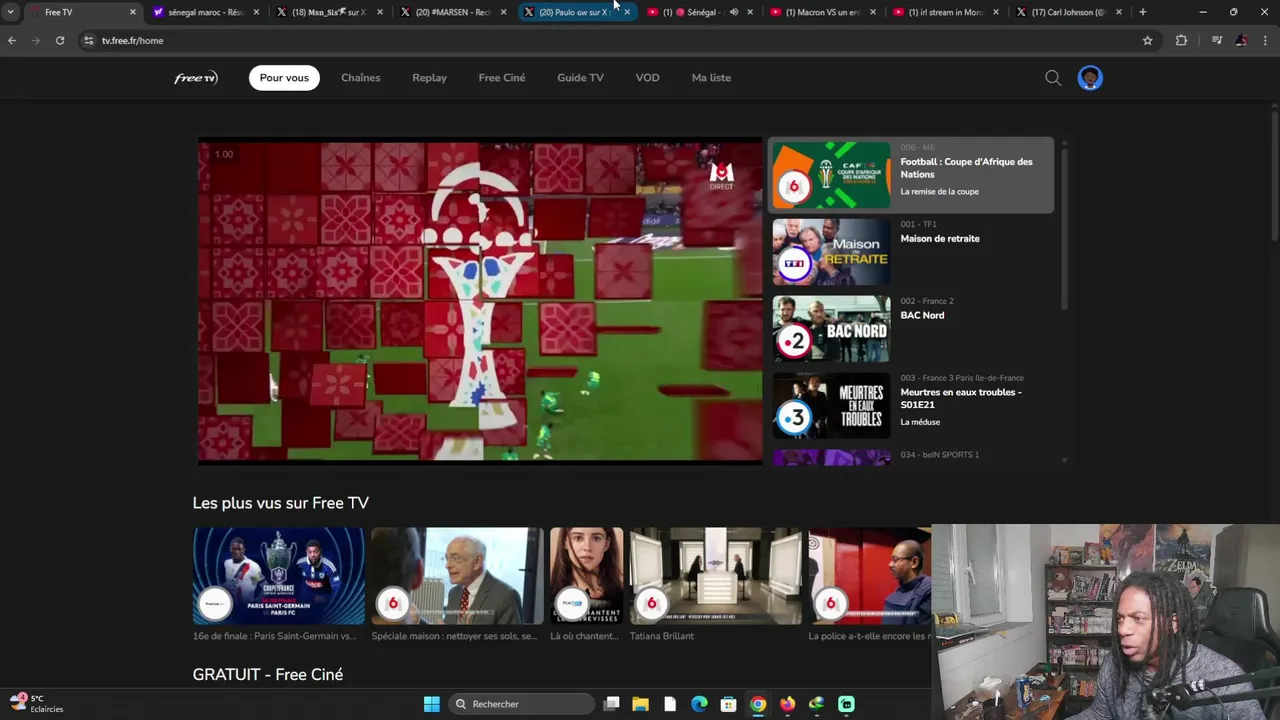Click the Tatiana Brillant caption

[x=662, y=636]
